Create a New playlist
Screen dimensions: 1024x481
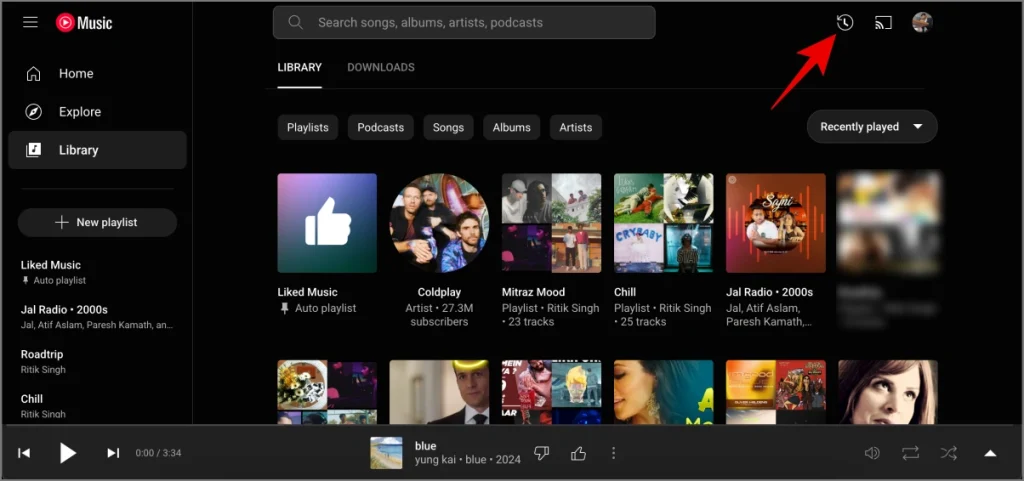coord(97,223)
